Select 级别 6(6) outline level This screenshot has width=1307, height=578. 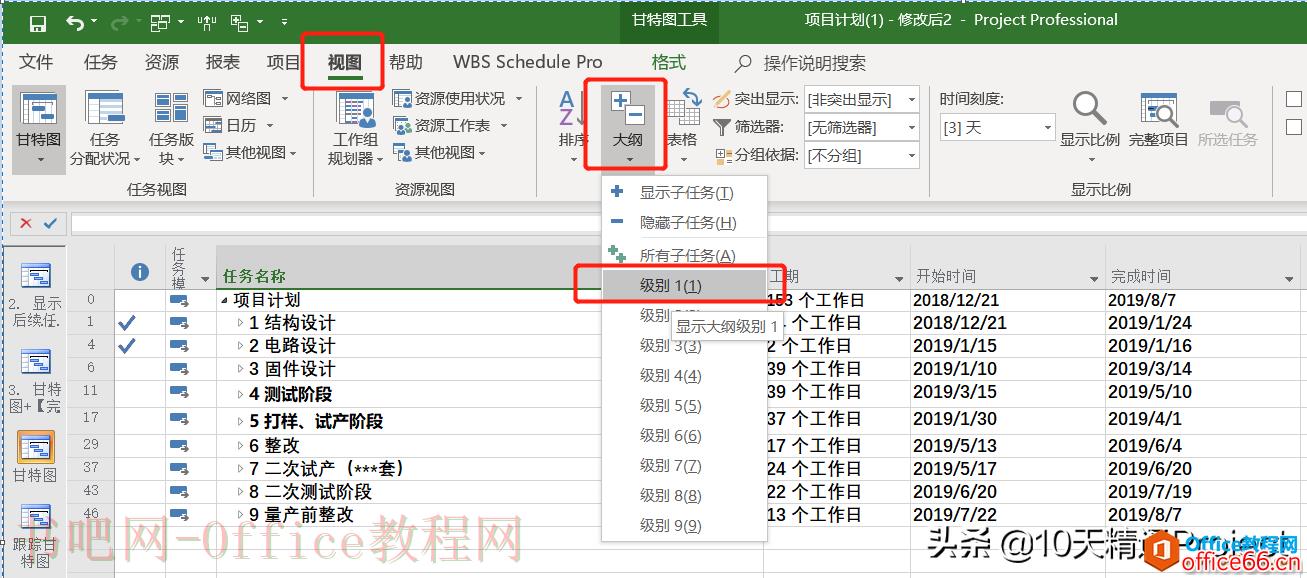click(684, 436)
